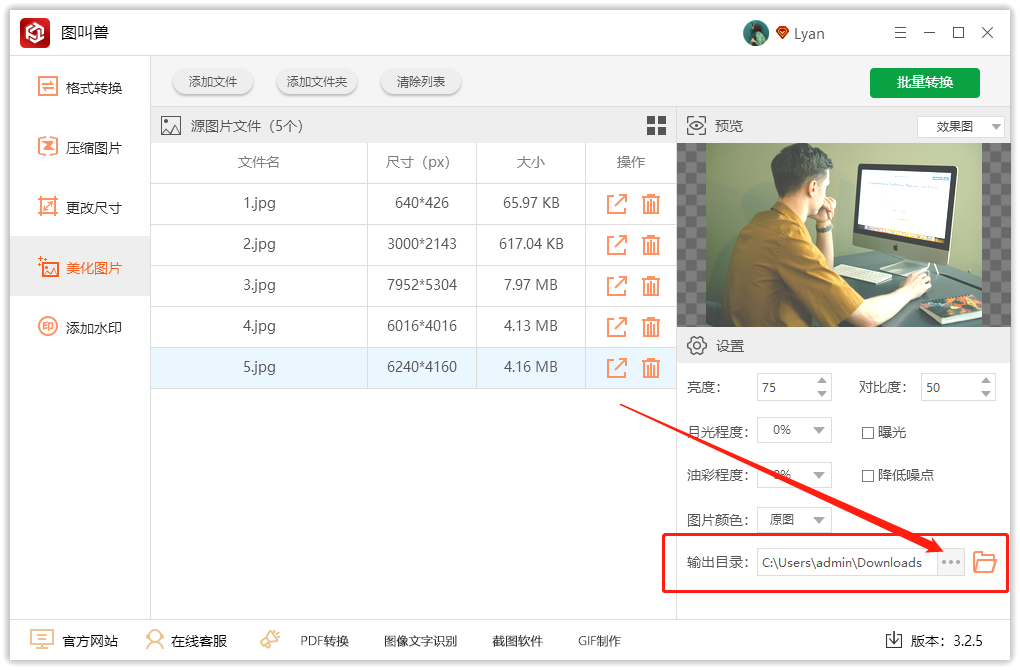Click the browse dots for output directory
The image size is (1020, 670).
click(951, 562)
